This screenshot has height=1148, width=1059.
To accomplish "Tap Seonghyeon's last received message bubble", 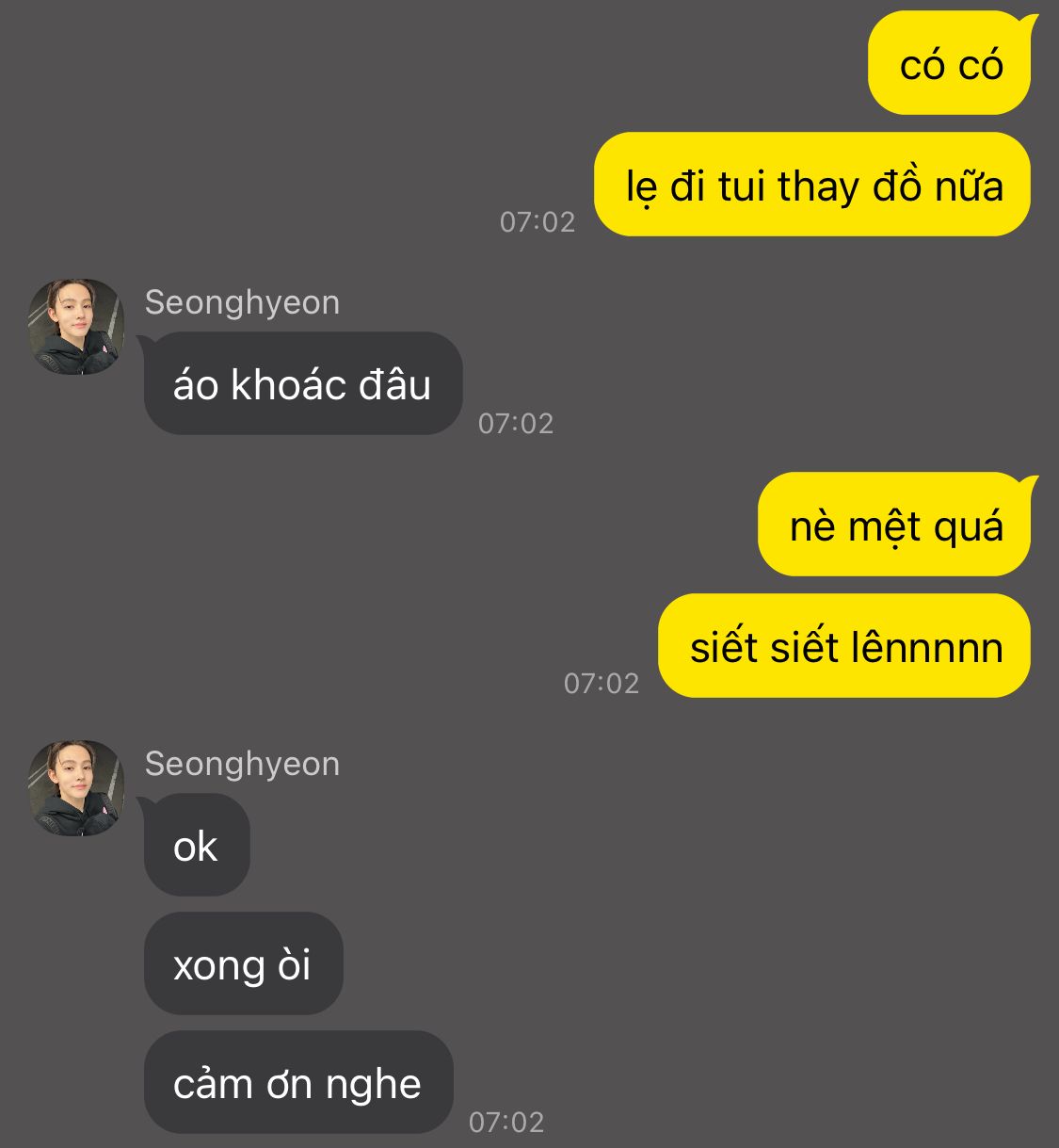I will pos(297,1083).
